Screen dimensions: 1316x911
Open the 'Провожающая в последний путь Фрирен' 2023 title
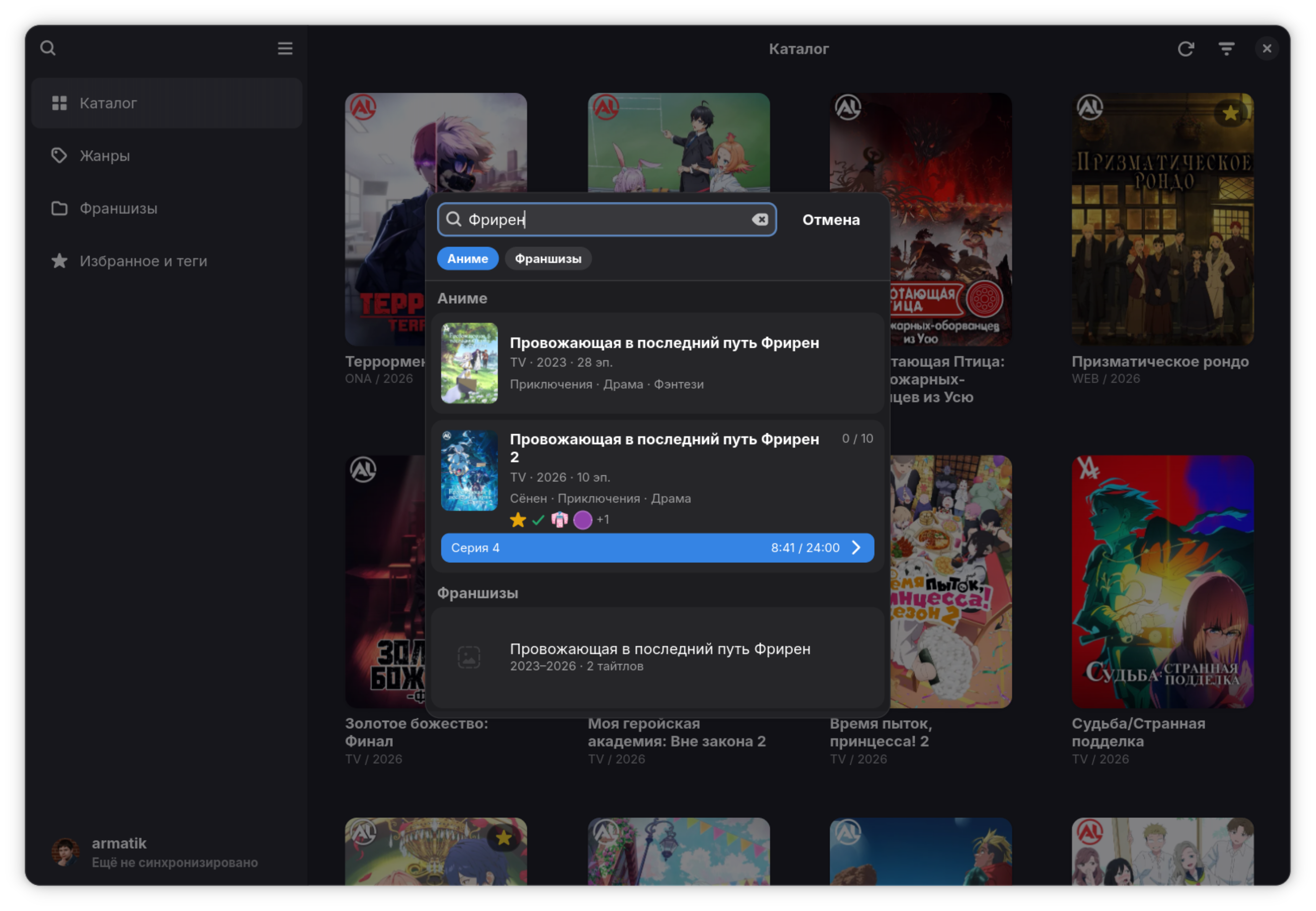[664, 343]
